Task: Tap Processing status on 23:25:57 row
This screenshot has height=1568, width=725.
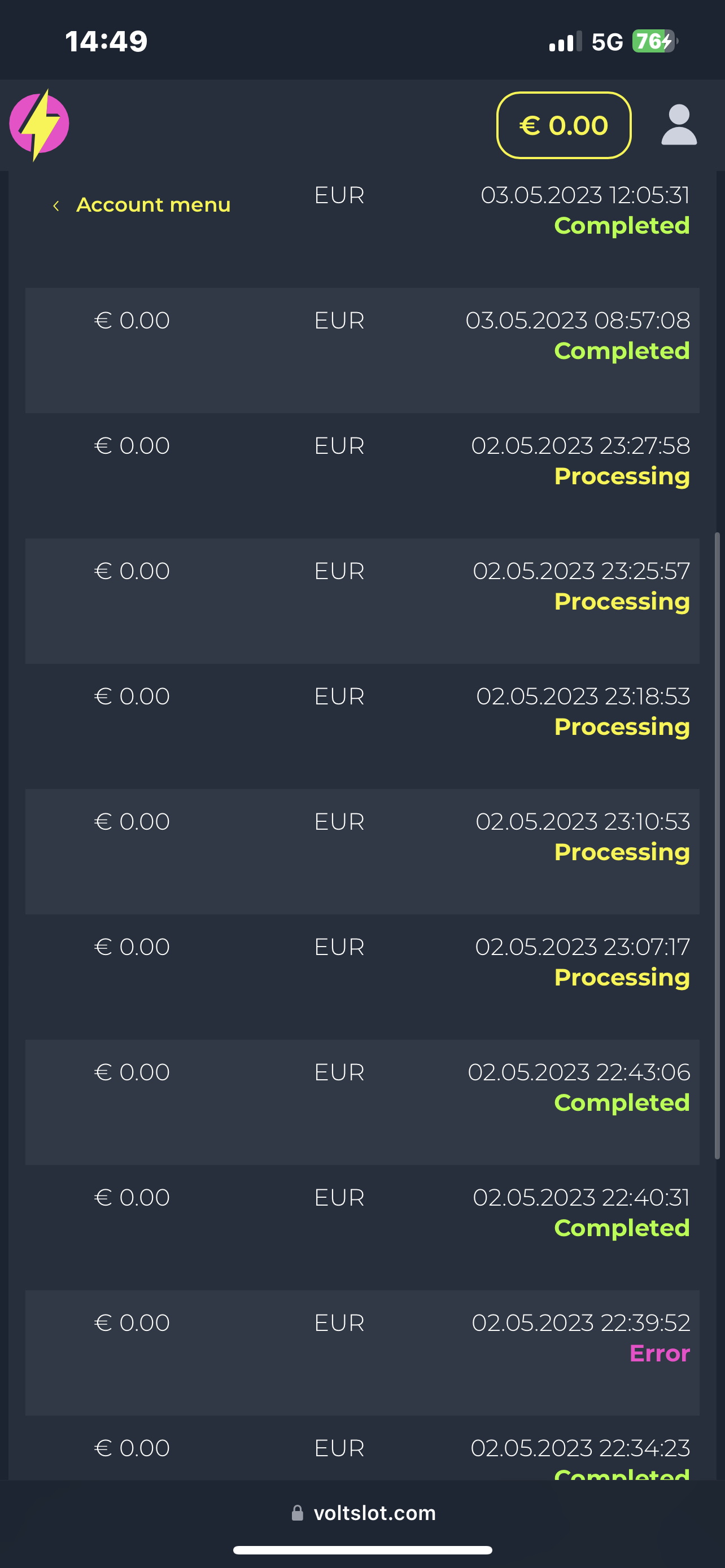Action: point(622,601)
